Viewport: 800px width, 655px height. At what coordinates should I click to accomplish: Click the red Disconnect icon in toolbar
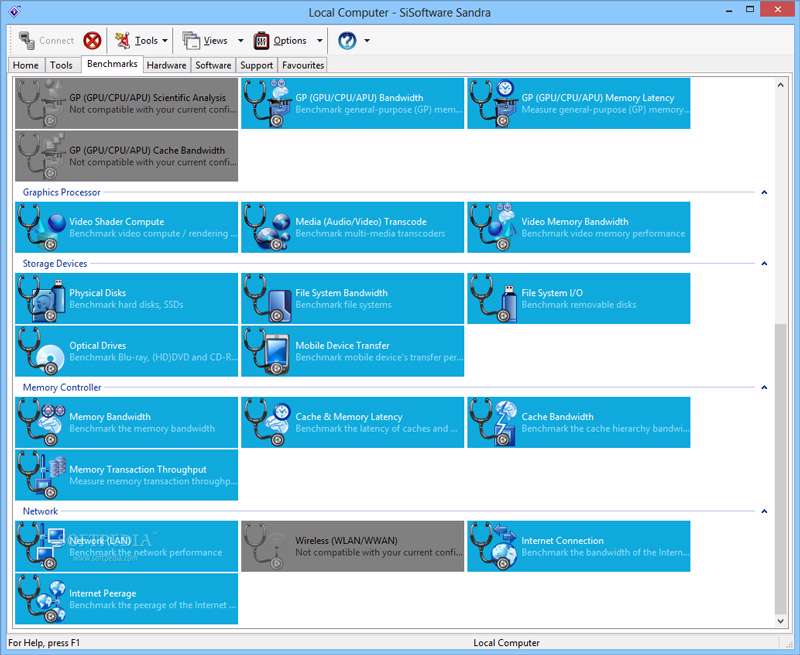[x=92, y=41]
